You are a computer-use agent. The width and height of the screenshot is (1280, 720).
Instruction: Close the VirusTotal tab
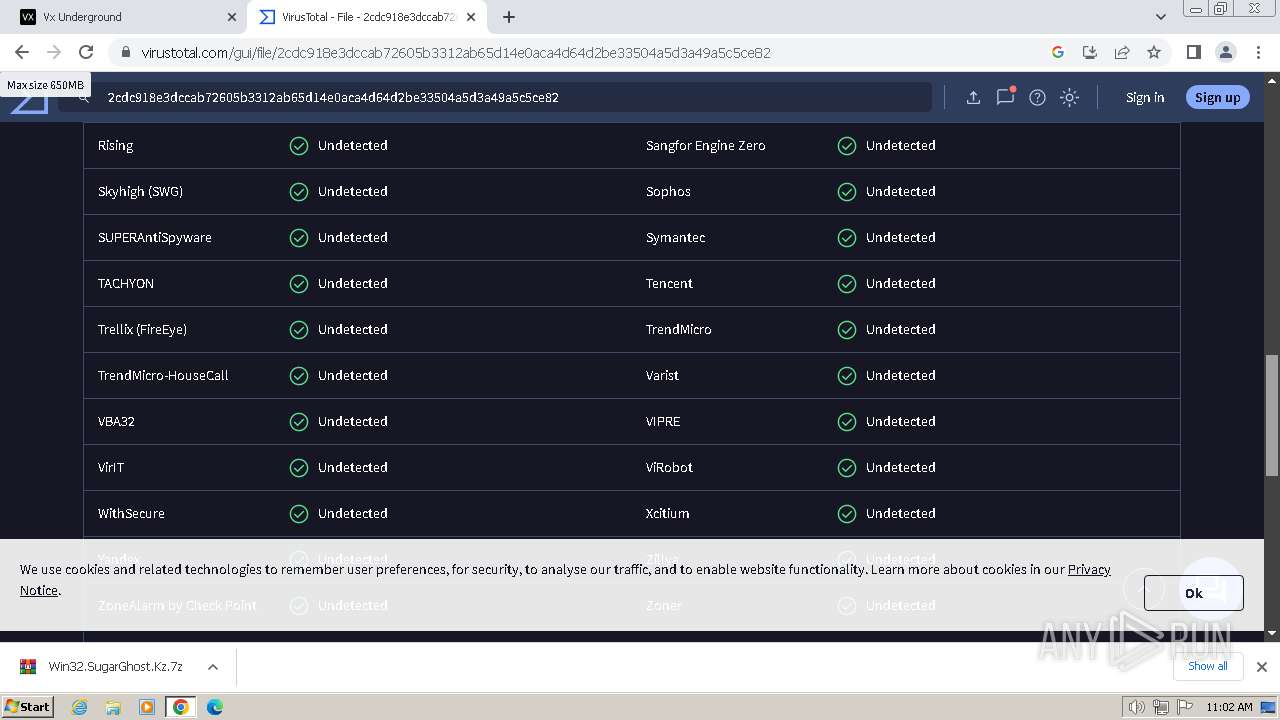click(x=471, y=17)
